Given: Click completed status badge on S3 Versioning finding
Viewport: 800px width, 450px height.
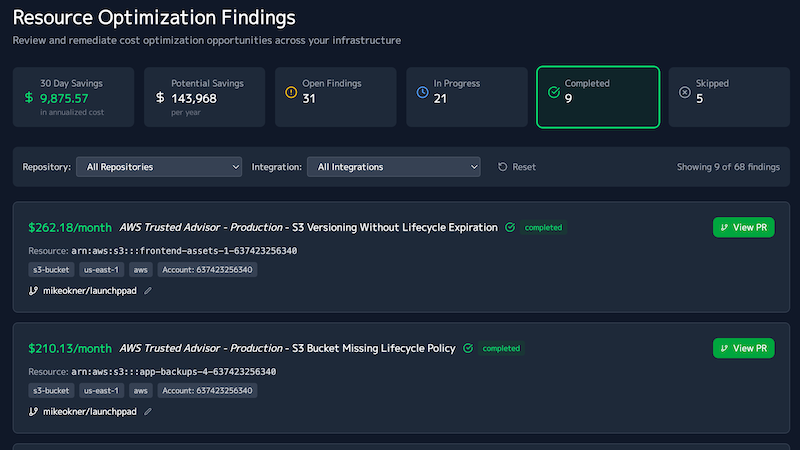Looking at the screenshot, I should point(543,228).
